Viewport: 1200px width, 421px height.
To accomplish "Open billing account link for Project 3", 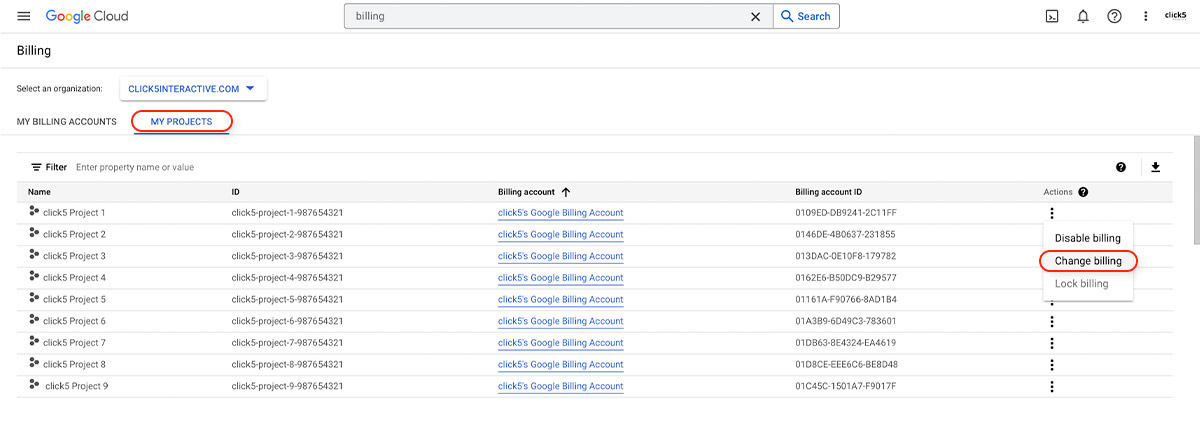I will (560, 256).
